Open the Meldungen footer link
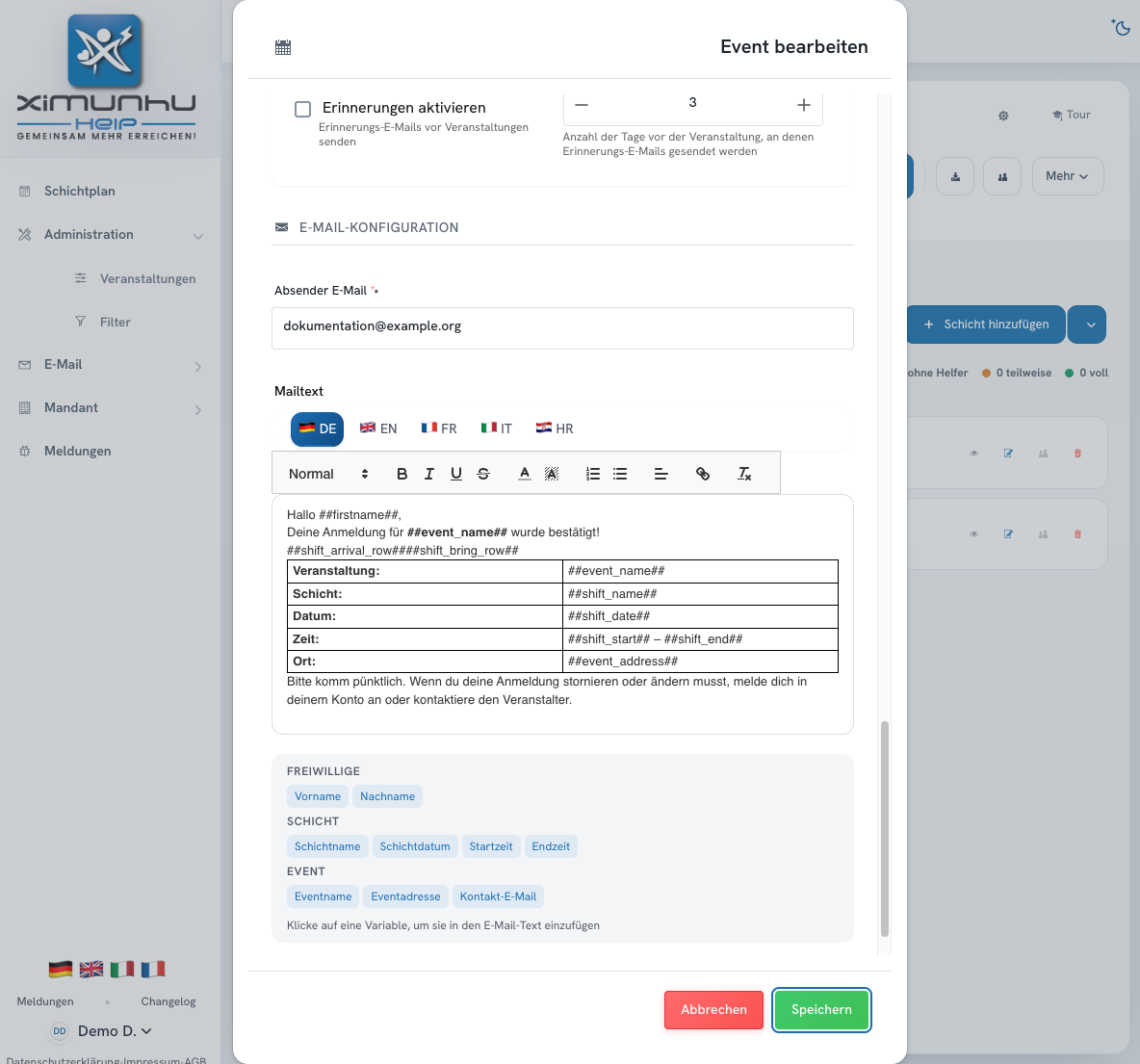The height and width of the screenshot is (1064, 1140). [45, 1002]
